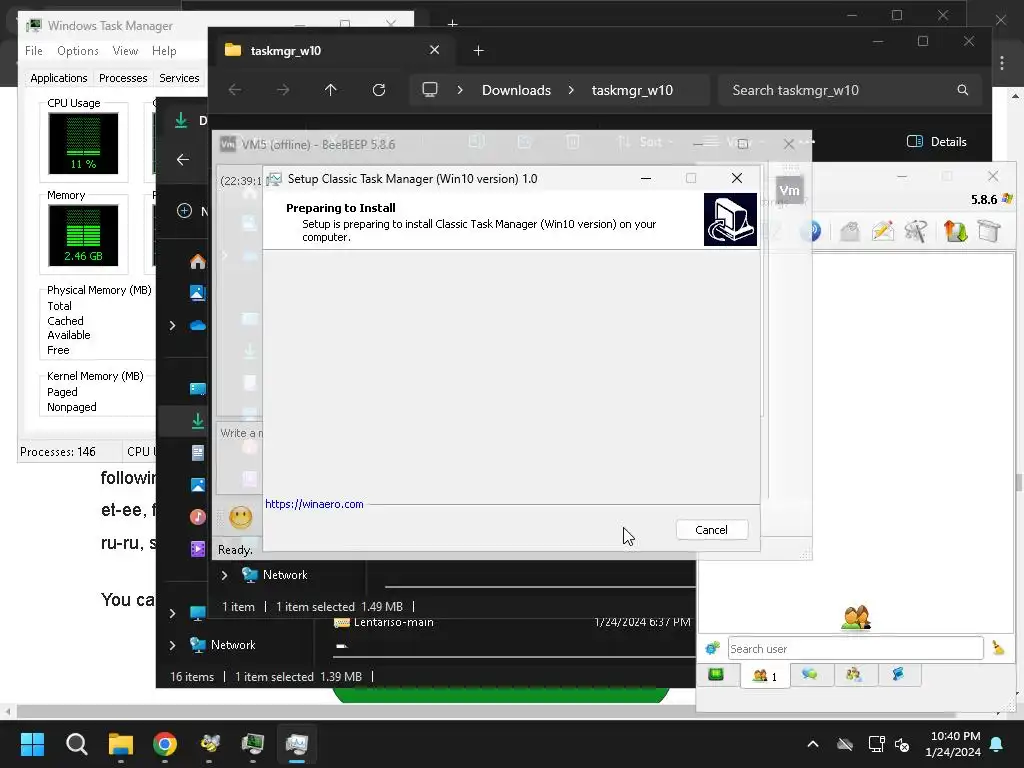Open Desktop in Explorer sidebar
This screenshot has width=1024, height=768.
pos(197,389)
